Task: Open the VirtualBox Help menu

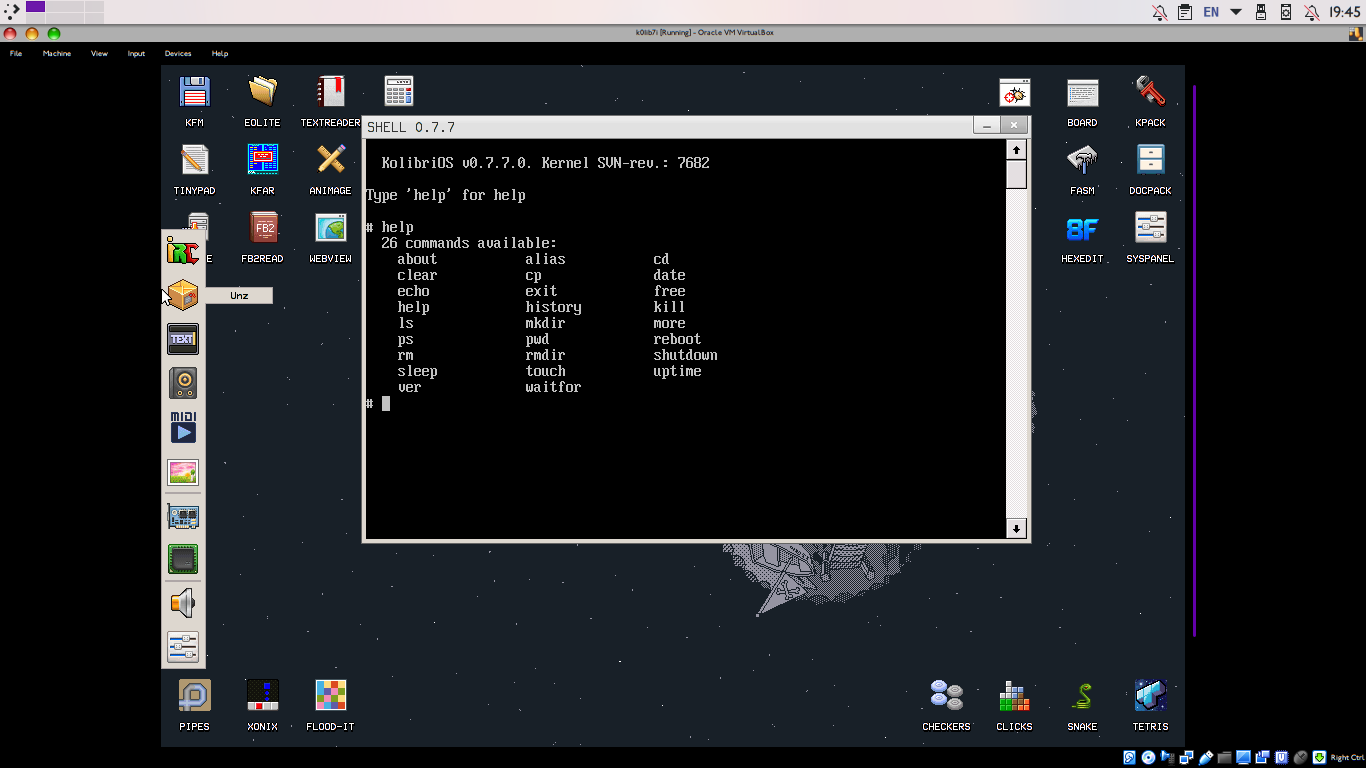Action: click(x=220, y=54)
